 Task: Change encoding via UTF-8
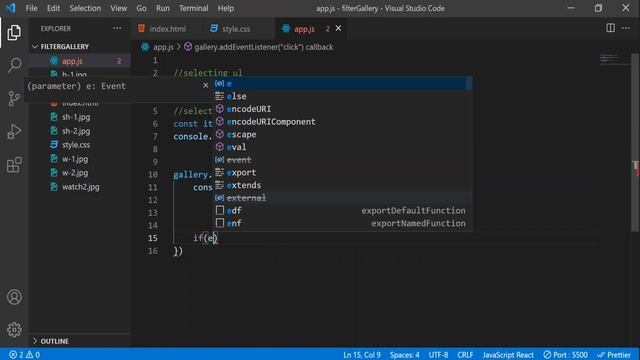click(438, 355)
